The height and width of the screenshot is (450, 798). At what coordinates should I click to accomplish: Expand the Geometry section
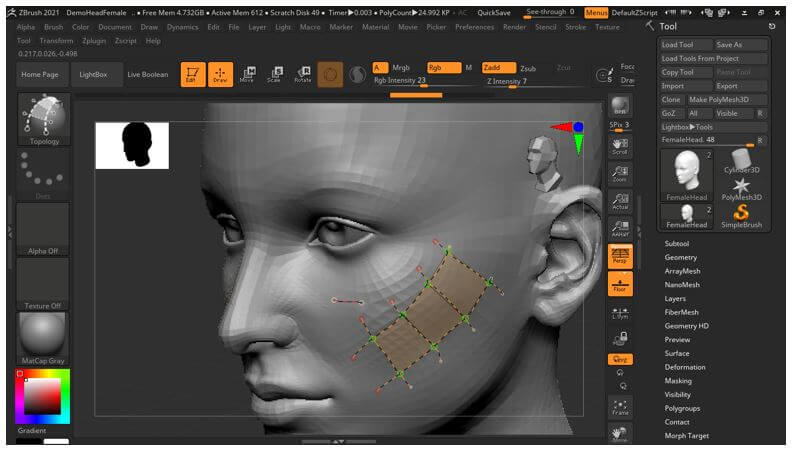pyautogui.click(x=680, y=258)
